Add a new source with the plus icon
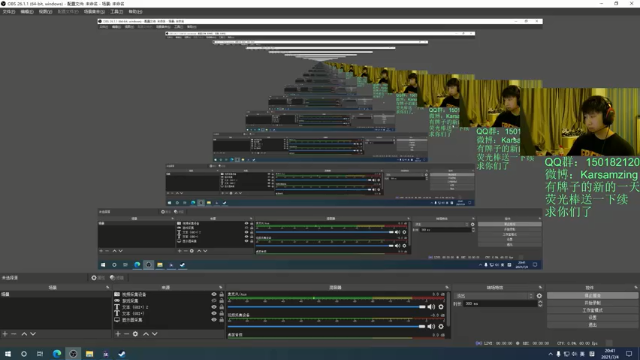The image size is (640, 360). (118, 334)
